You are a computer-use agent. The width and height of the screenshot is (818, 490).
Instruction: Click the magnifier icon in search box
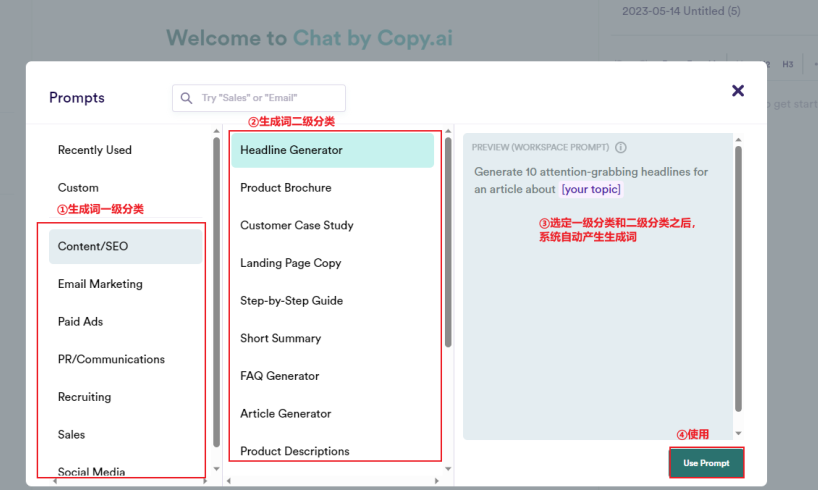186,98
